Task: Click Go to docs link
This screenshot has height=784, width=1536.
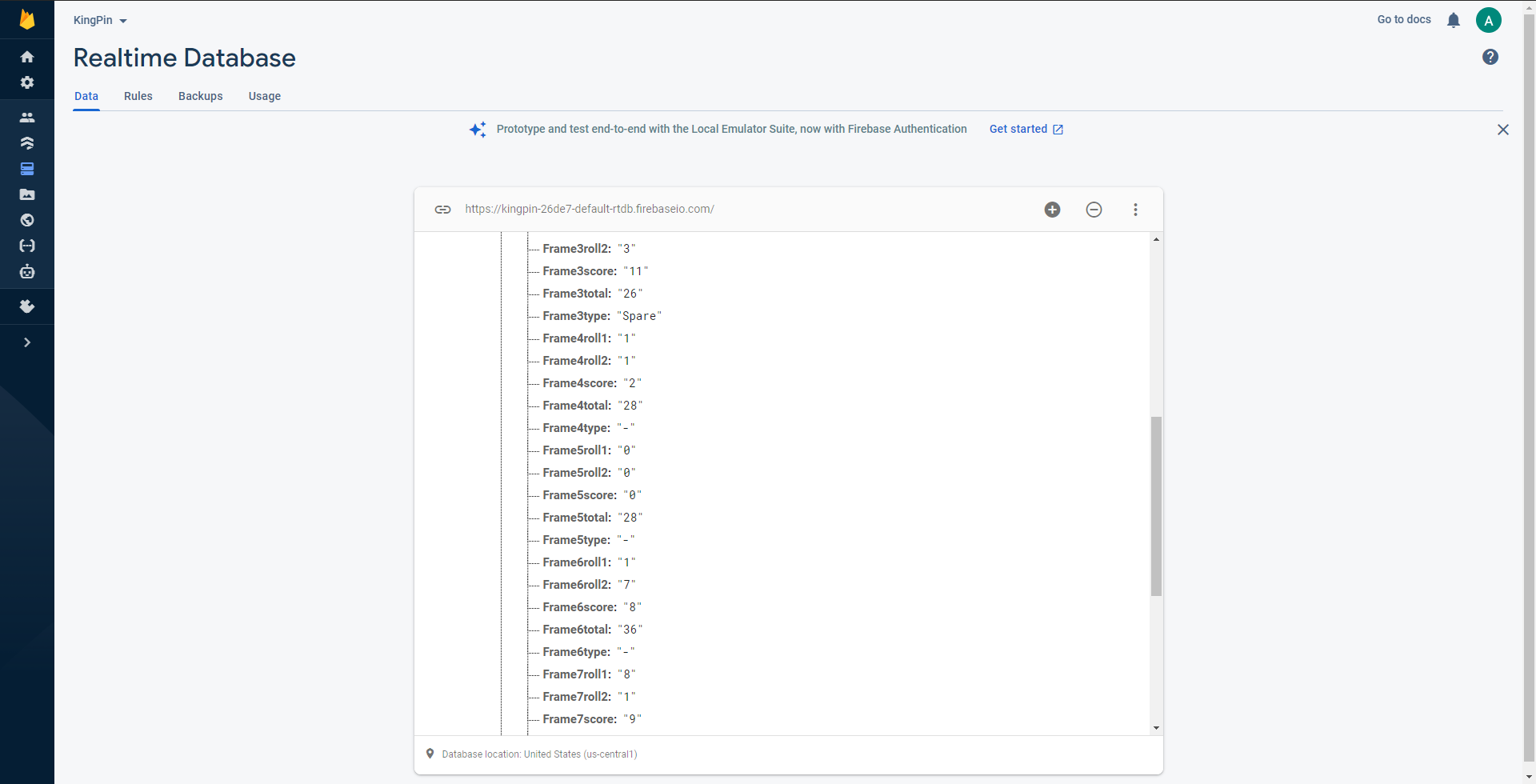Action: click(1404, 19)
